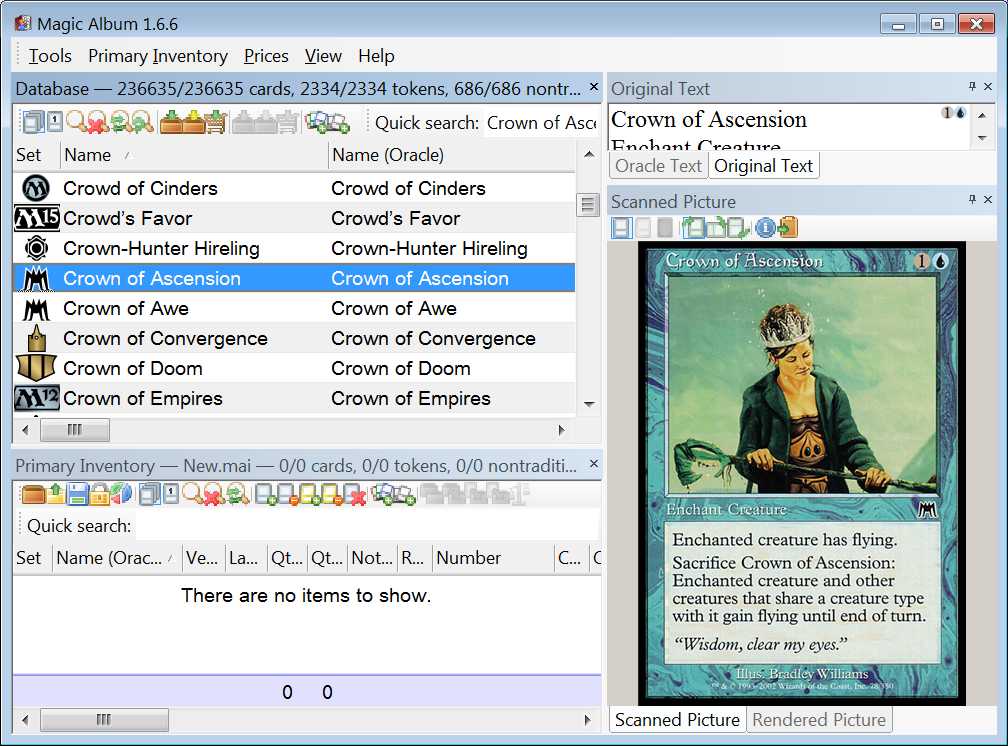Open the Primary Inventory menu
Image resolution: width=1008 pixels, height=746 pixels.
pyautogui.click(x=158, y=56)
